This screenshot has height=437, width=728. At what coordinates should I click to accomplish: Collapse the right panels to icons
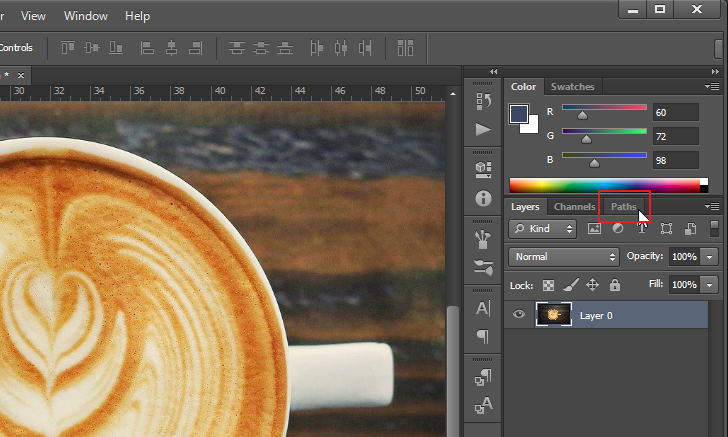pyautogui.click(x=715, y=72)
